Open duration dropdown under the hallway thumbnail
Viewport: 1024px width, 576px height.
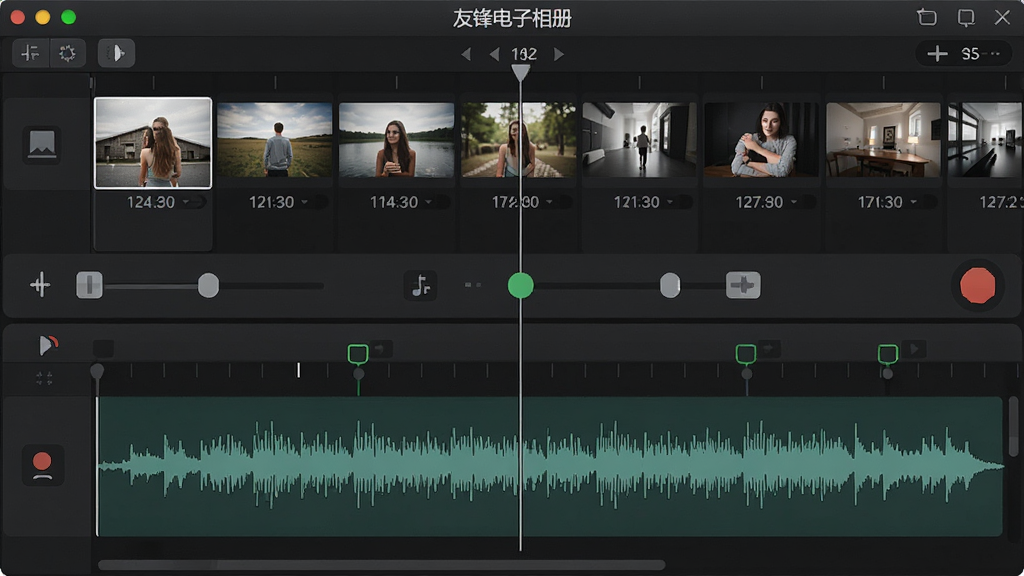point(671,202)
